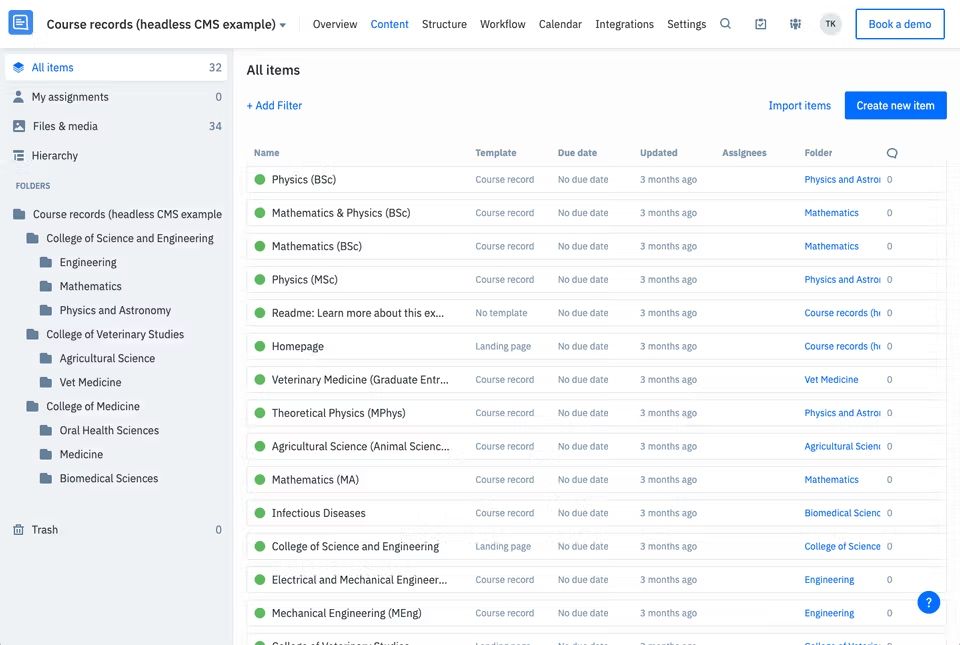This screenshot has height=645, width=960.
Task: Select the My assignments person icon
Action: pos(19,96)
